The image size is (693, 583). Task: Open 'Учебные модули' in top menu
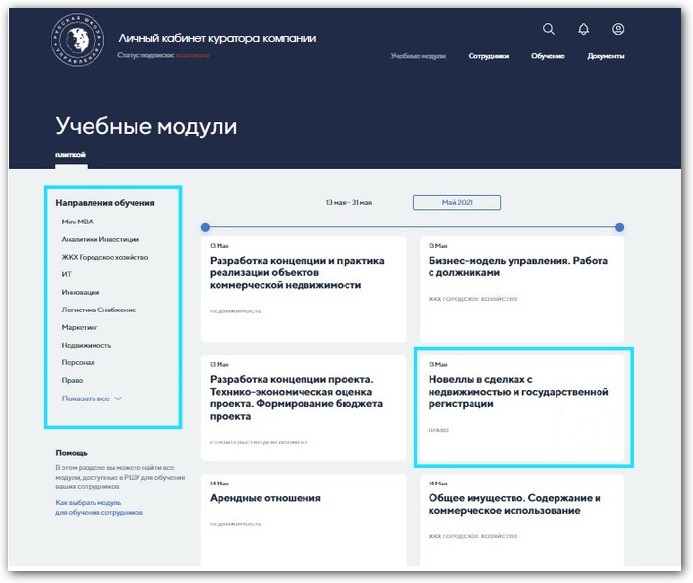tap(418, 56)
